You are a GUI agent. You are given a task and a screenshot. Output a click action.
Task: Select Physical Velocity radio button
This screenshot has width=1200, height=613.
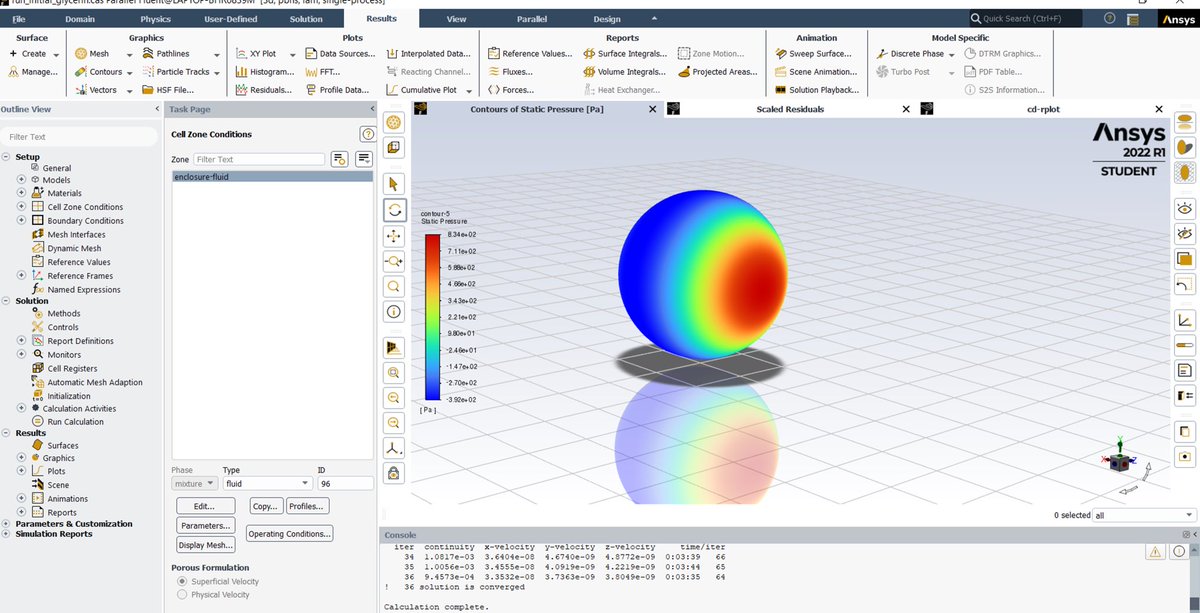[181, 594]
